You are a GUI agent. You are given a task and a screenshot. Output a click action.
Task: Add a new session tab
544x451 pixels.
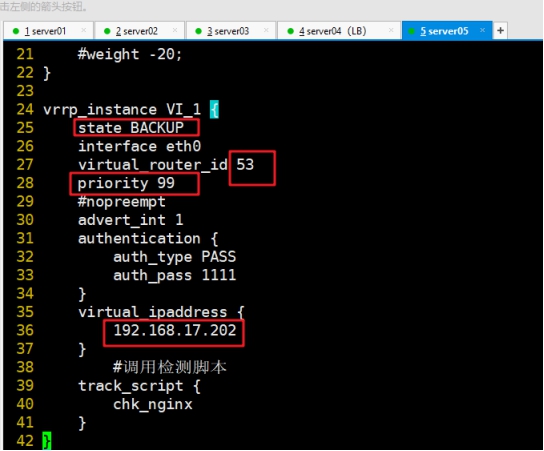tap(500, 31)
